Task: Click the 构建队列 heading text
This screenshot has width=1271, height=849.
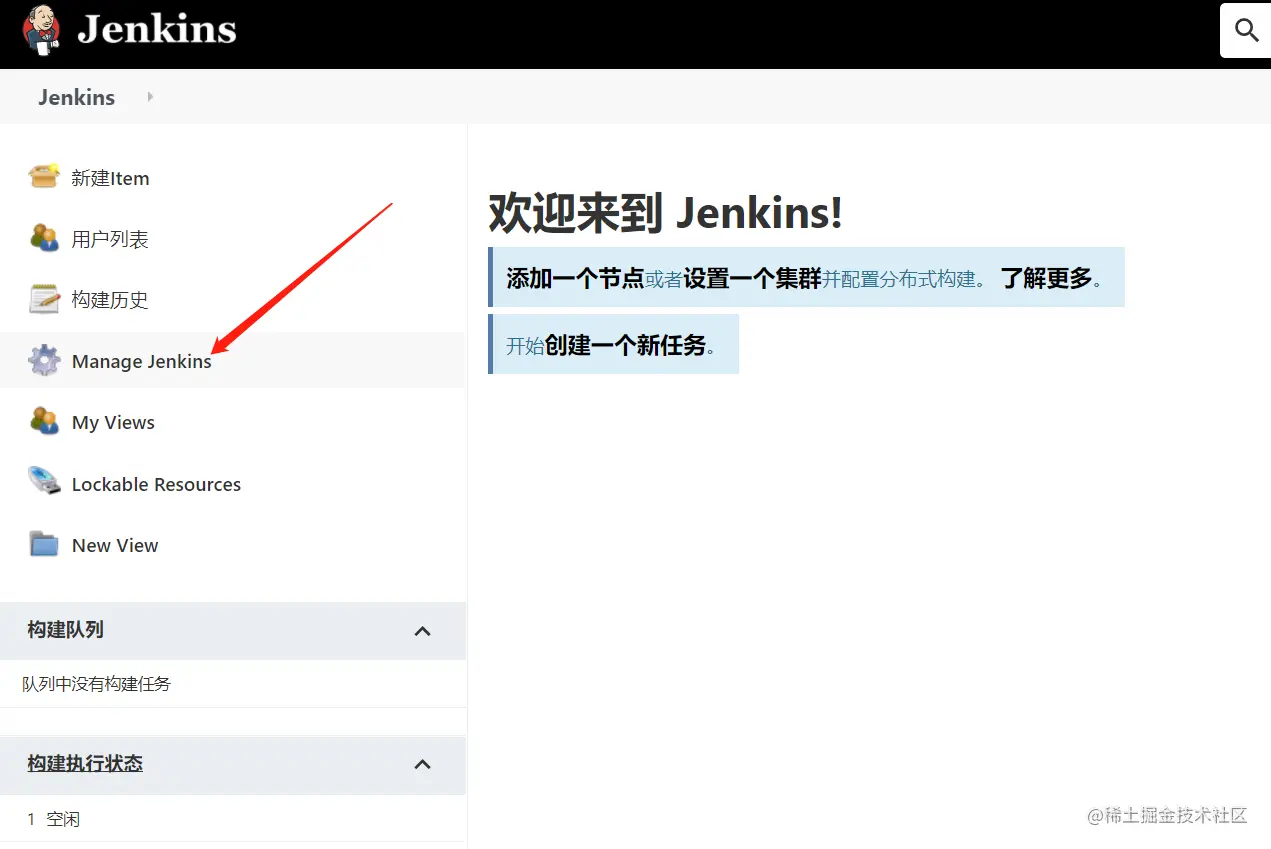Action: [66, 630]
